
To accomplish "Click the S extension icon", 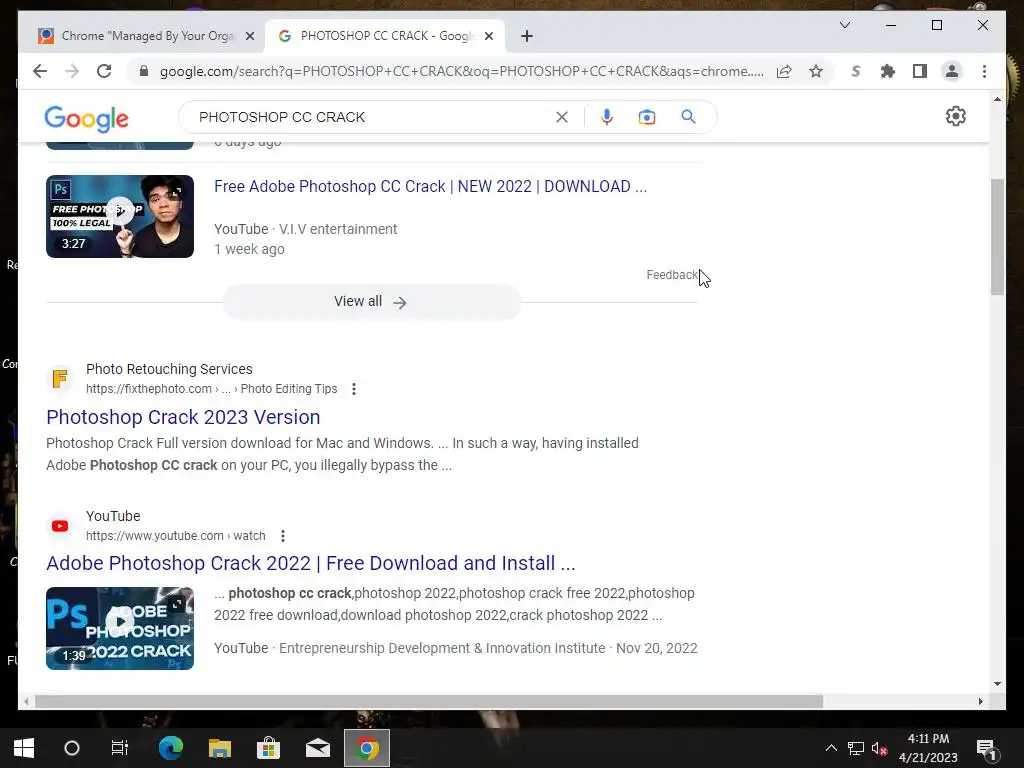I will pyautogui.click(x=856, y=71).
